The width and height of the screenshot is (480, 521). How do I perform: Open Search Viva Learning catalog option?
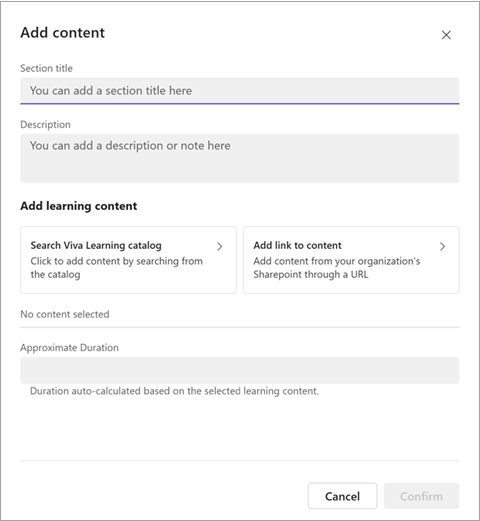128,260
